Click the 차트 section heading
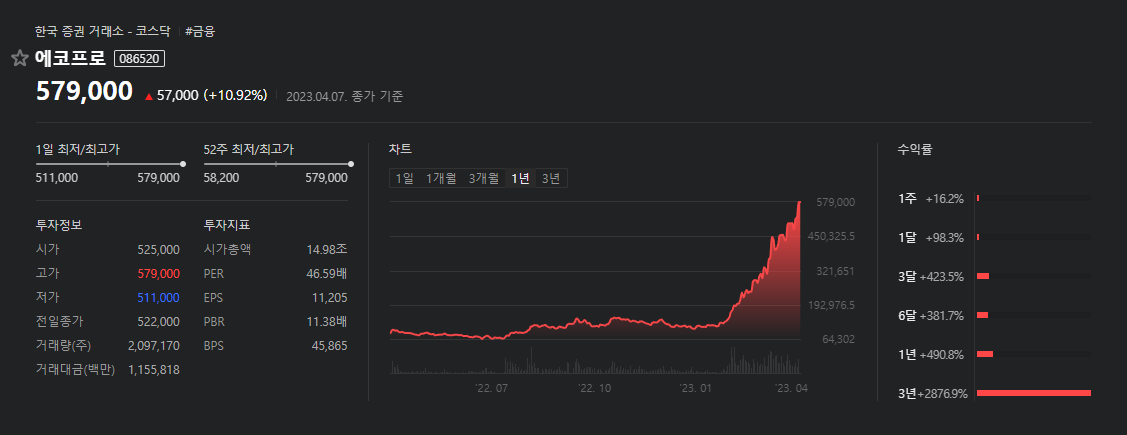Screen dimensions: 1127x435 (x=400, y=150)
